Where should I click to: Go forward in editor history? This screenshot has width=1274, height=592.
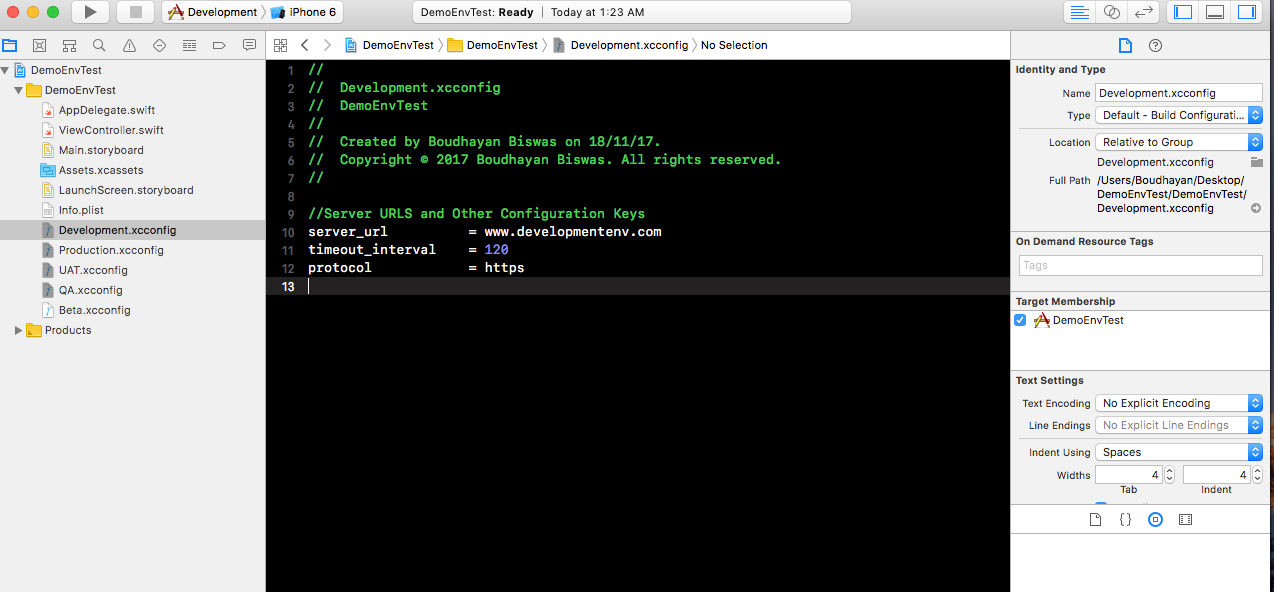pyautogui.click(x=327, y=45)
